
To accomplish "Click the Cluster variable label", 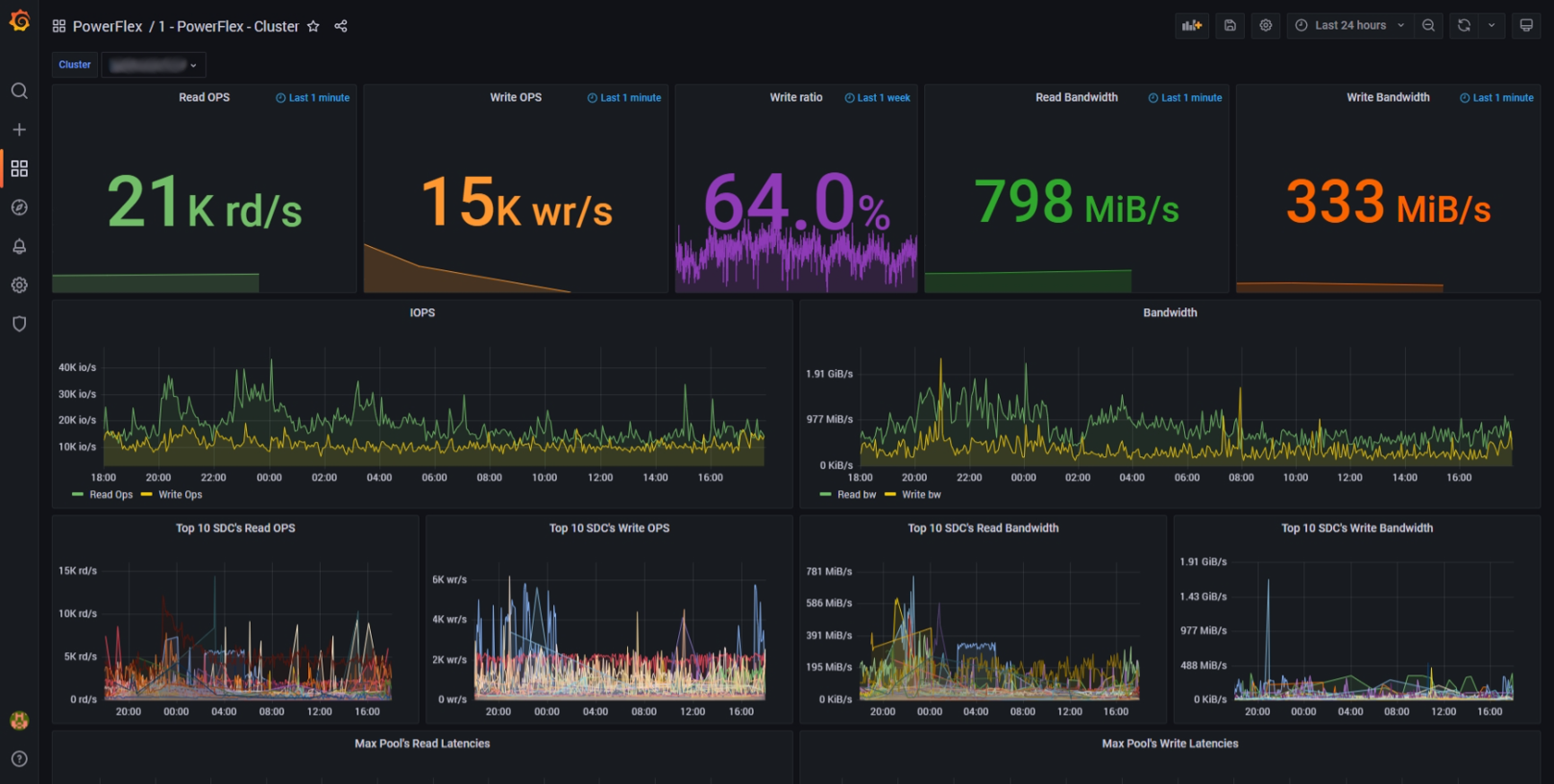I will 75,65.
